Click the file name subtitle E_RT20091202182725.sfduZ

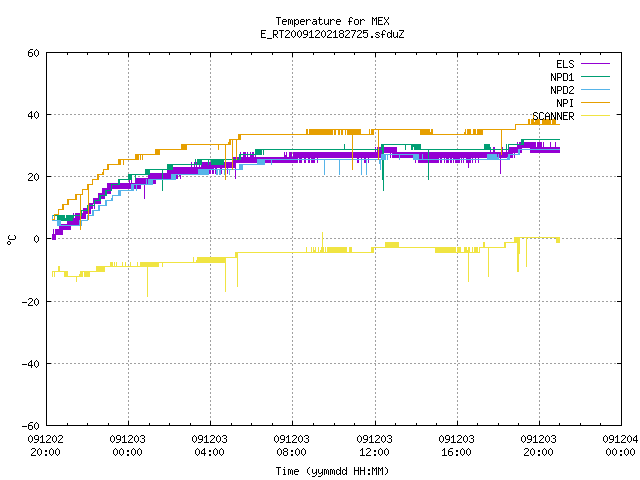[x=332, y=34]
